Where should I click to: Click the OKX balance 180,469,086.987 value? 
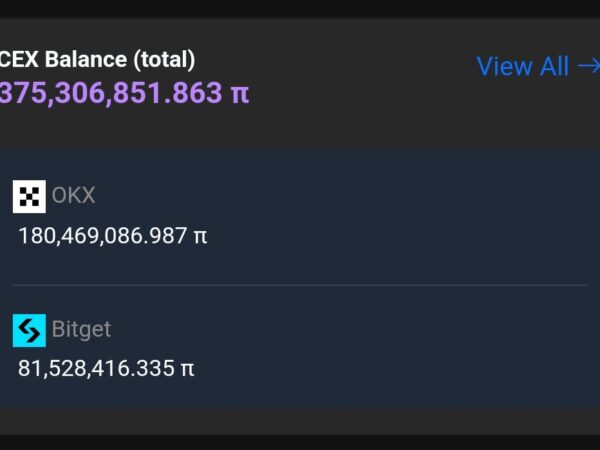[x=103, y=236]
